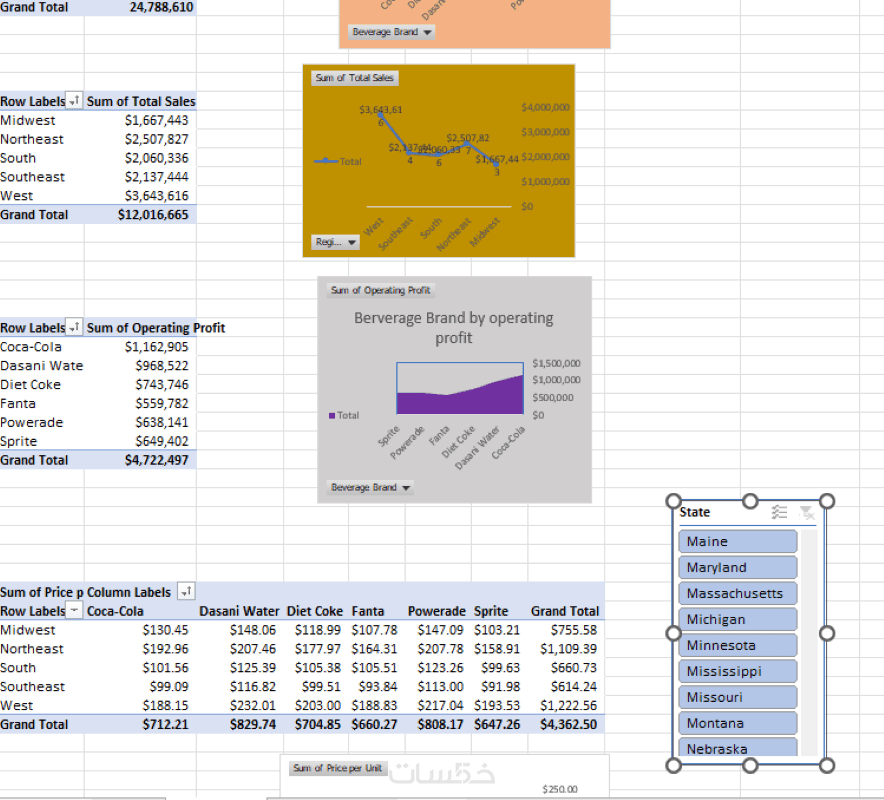884x800 pixels.
Task: Select Grand Total sales cell $12,016,665
Action: coord(140,215)
